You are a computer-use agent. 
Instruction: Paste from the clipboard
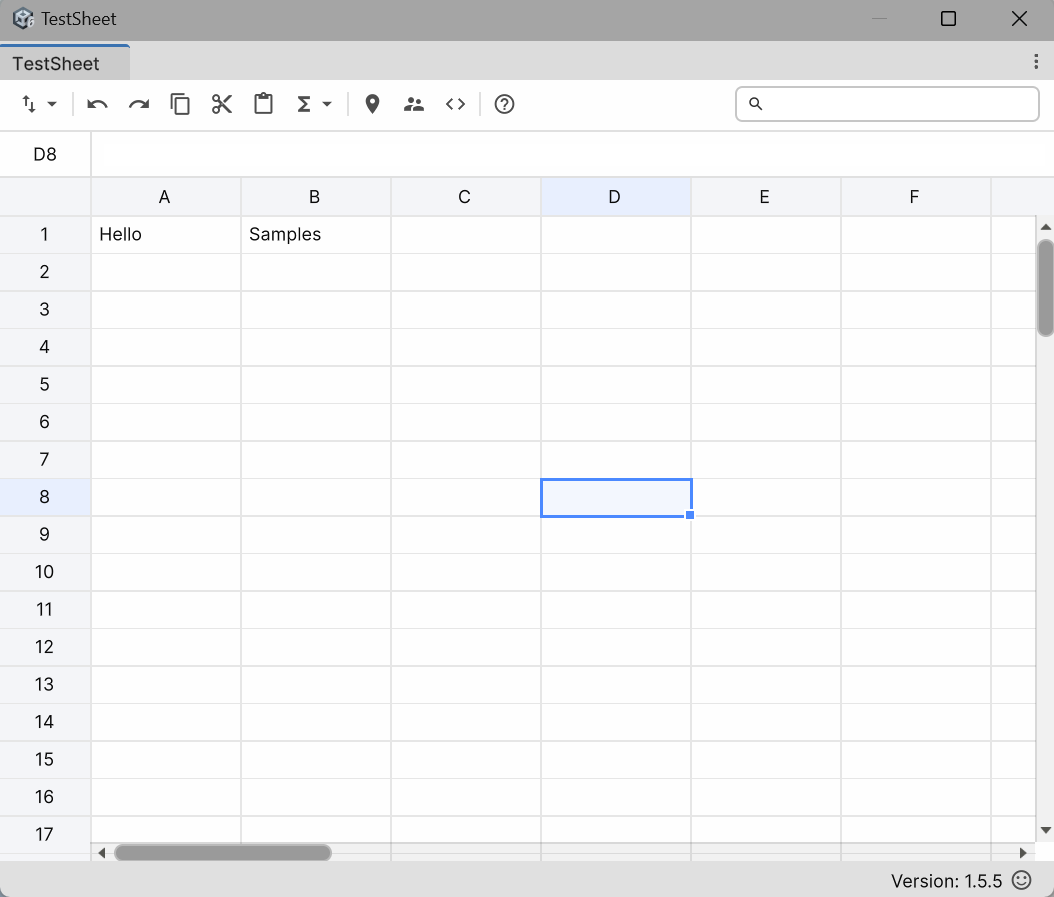[x=264, y=104]
